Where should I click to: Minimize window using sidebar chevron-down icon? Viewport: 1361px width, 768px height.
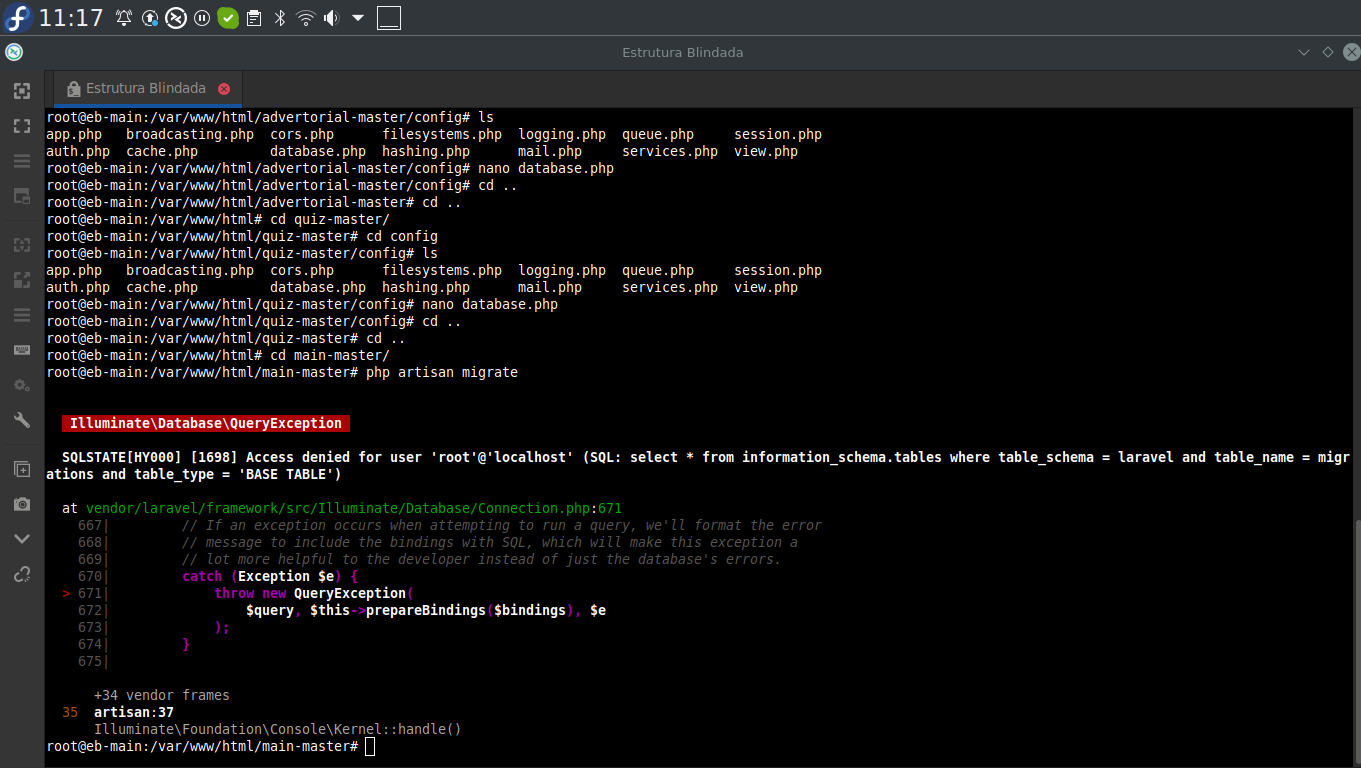pos(21,539)
